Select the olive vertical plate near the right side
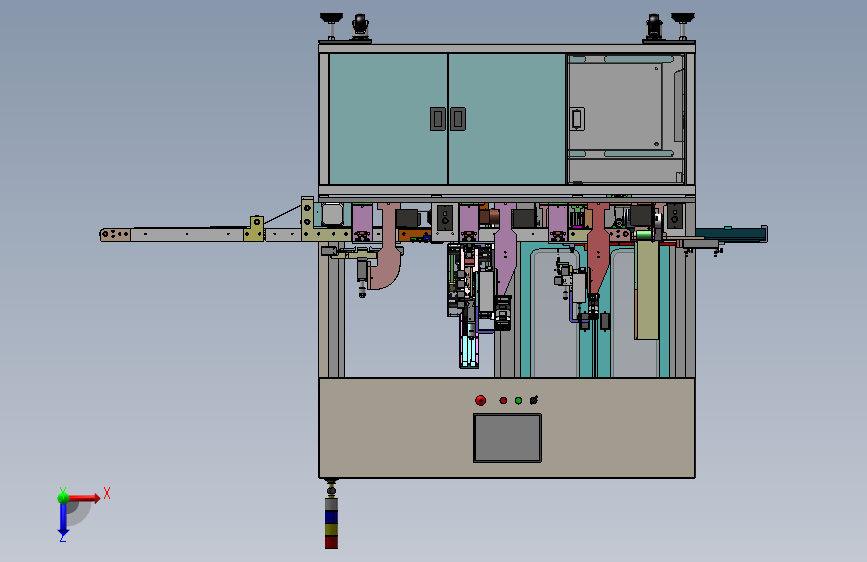Image resolution: width=867 pixels, height=562 pixels. (x=646, y=289)
